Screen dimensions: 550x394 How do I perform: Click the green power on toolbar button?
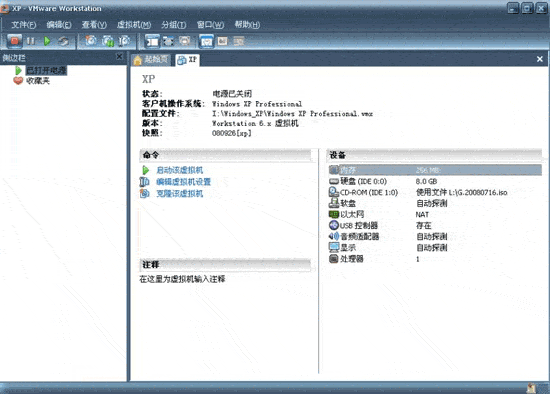pyautogui.click(x=47, y=41)
